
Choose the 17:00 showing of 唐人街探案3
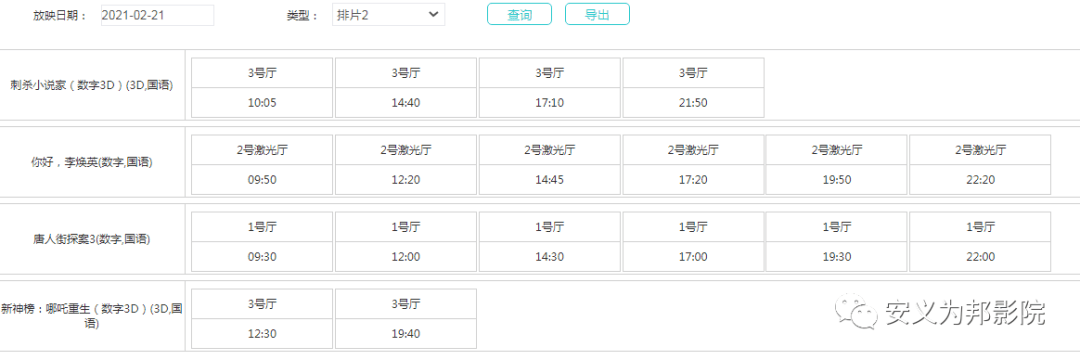(x=693, y=242)
